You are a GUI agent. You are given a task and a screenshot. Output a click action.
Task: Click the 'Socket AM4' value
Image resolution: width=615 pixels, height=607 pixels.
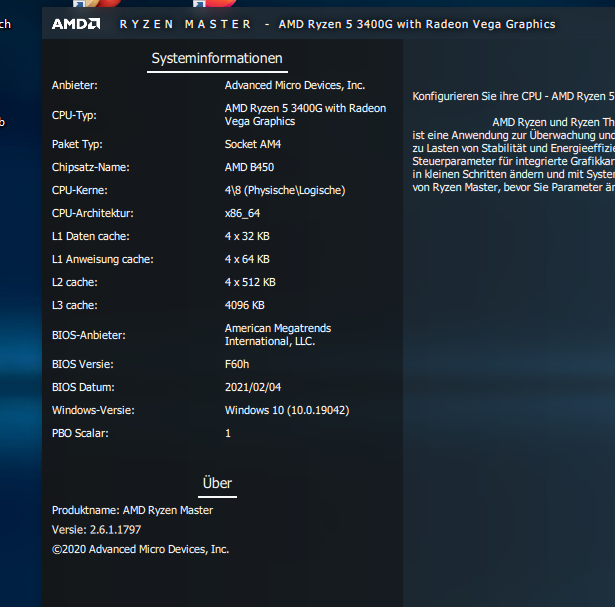(x=253, y=144)
